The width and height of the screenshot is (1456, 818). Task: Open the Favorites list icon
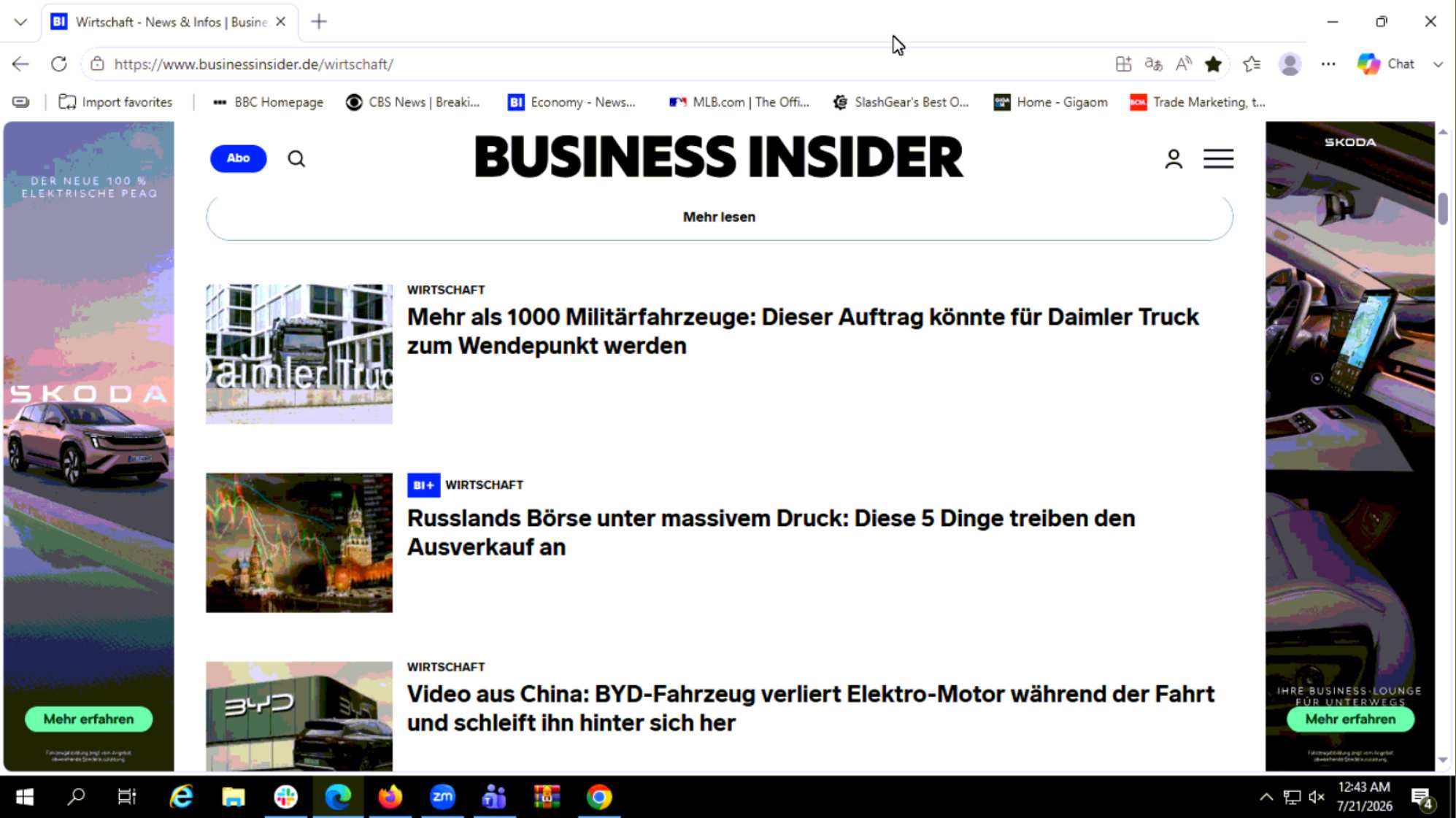(x=1252, y=64)
